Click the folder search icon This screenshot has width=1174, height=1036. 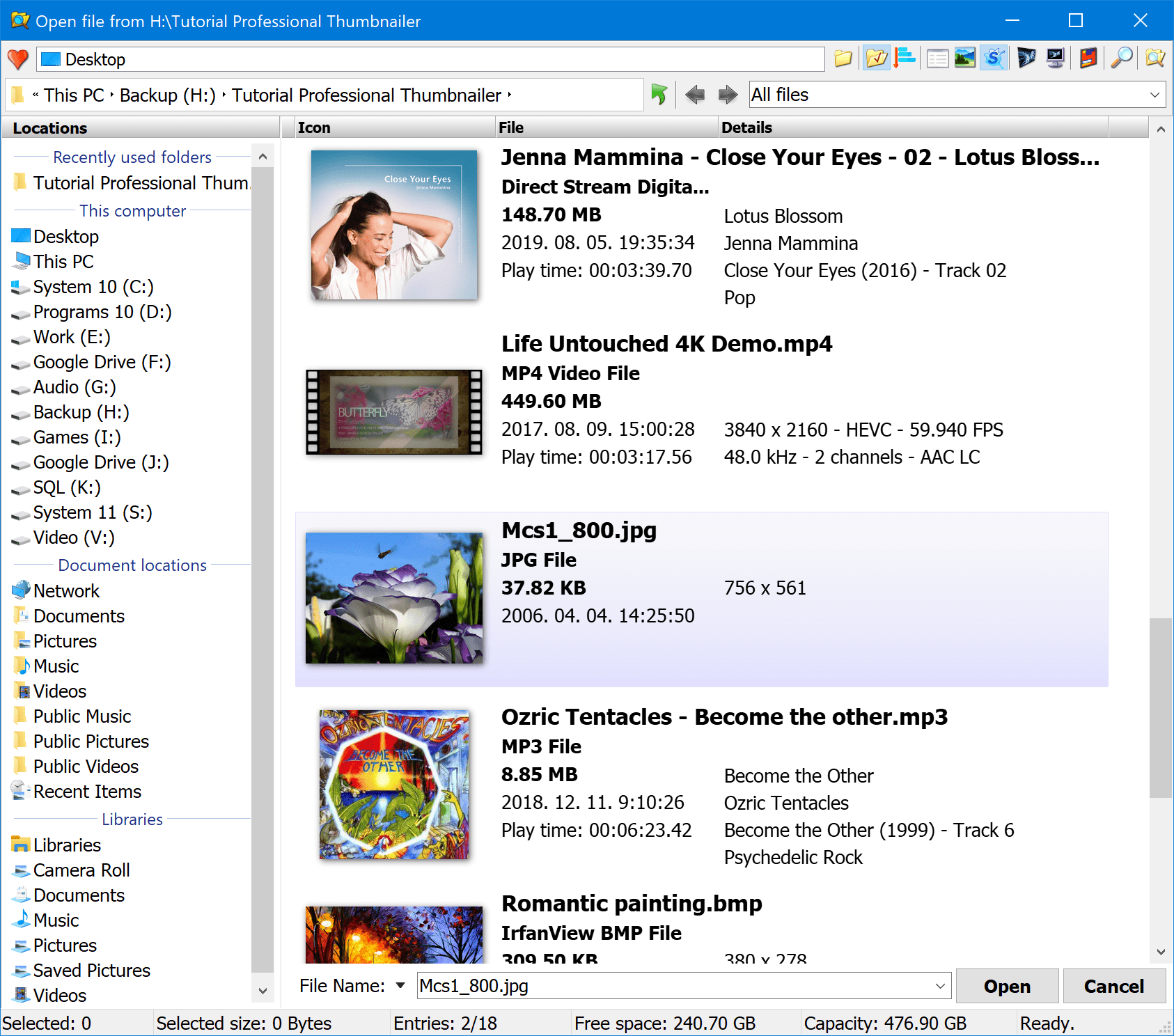(x=1155, y=58)
